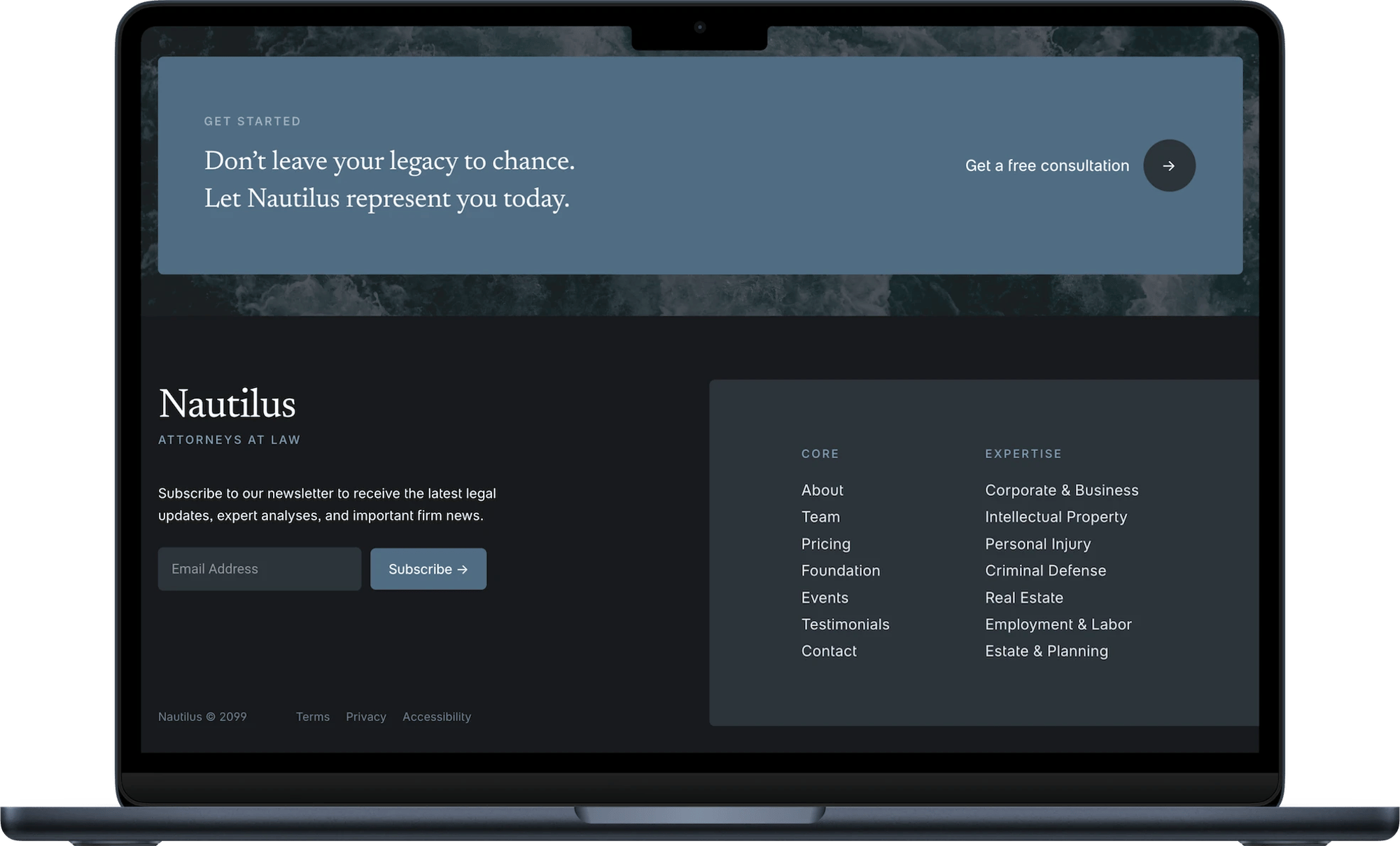The height and width of the screenshot is (846, 1400).
Task: Open Corporate & Business expertise link
Action: click(1062, 490)
